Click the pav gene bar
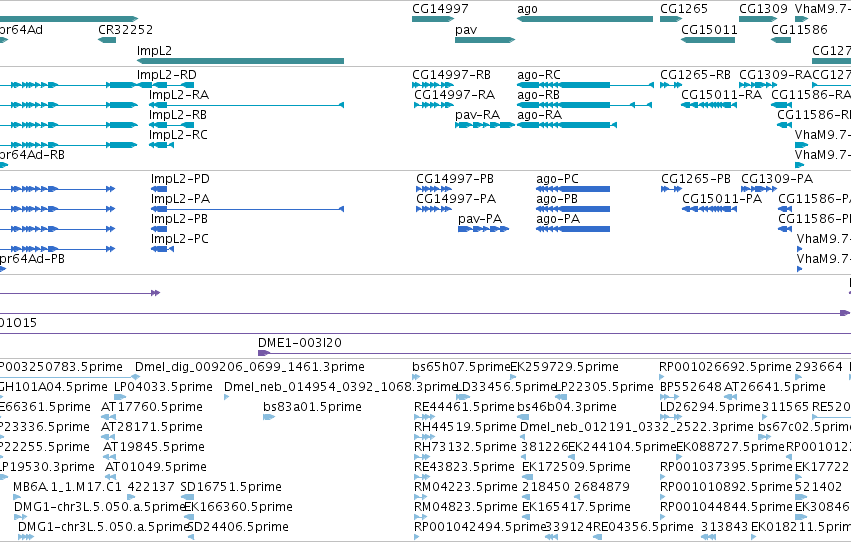The height and width of the screenshot is (542, 851). (x=485, y=40)
